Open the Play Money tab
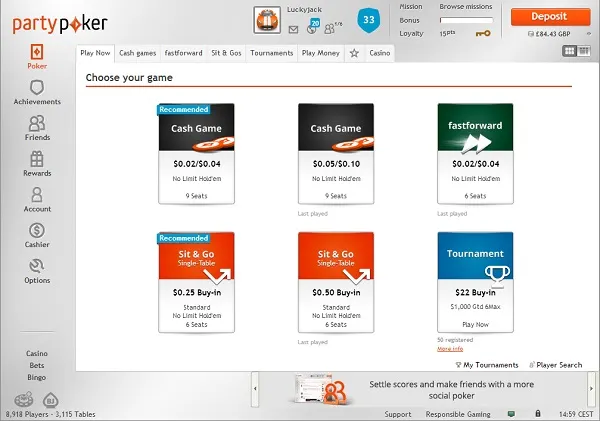Screen dimensions: 600x421 tap(321, 53)
